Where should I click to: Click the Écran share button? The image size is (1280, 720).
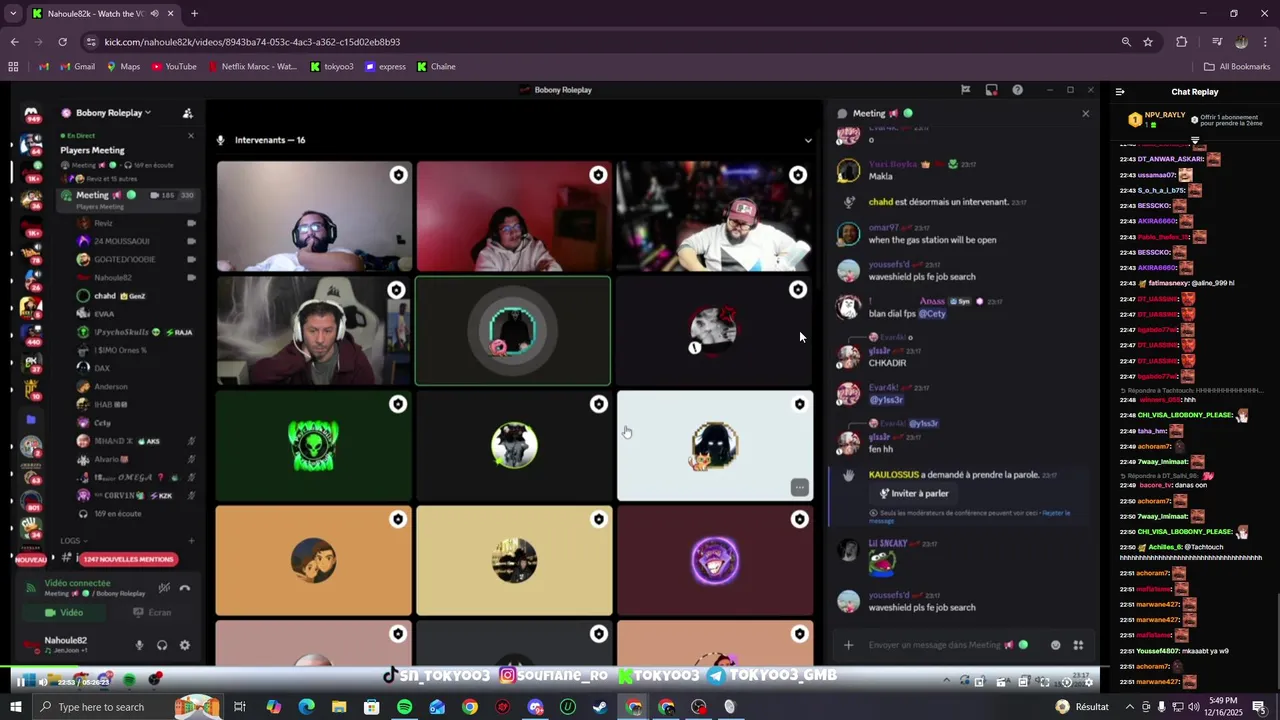point(152,613)
